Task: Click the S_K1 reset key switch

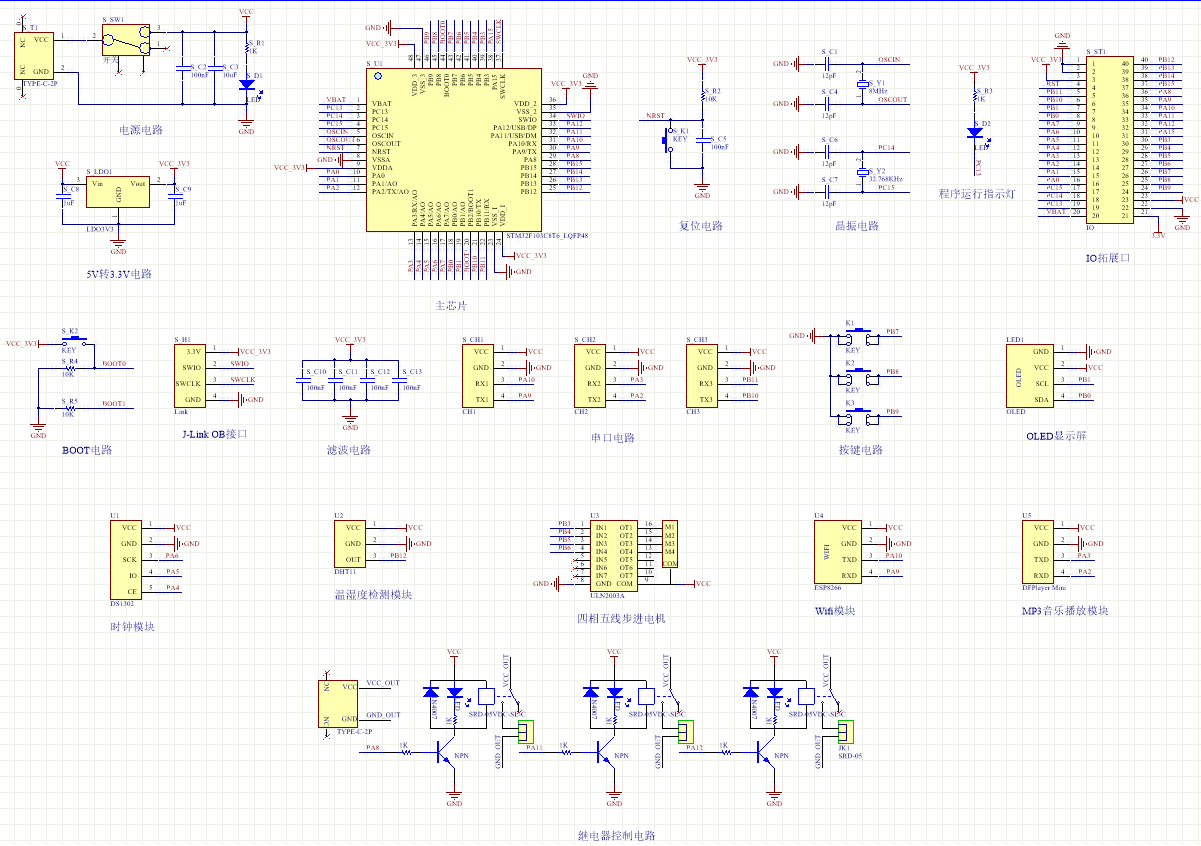Action: point(670,142)
